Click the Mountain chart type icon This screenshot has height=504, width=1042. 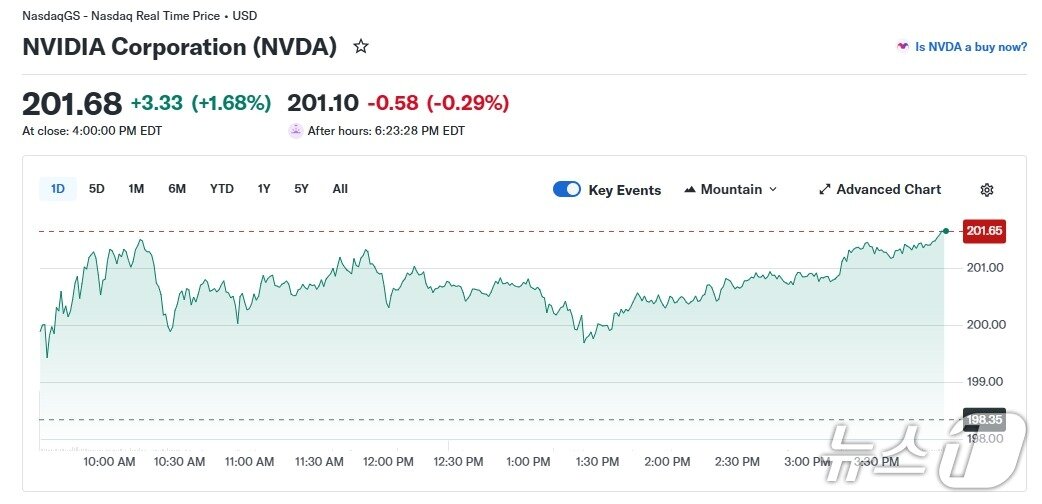tap(690, 190)
